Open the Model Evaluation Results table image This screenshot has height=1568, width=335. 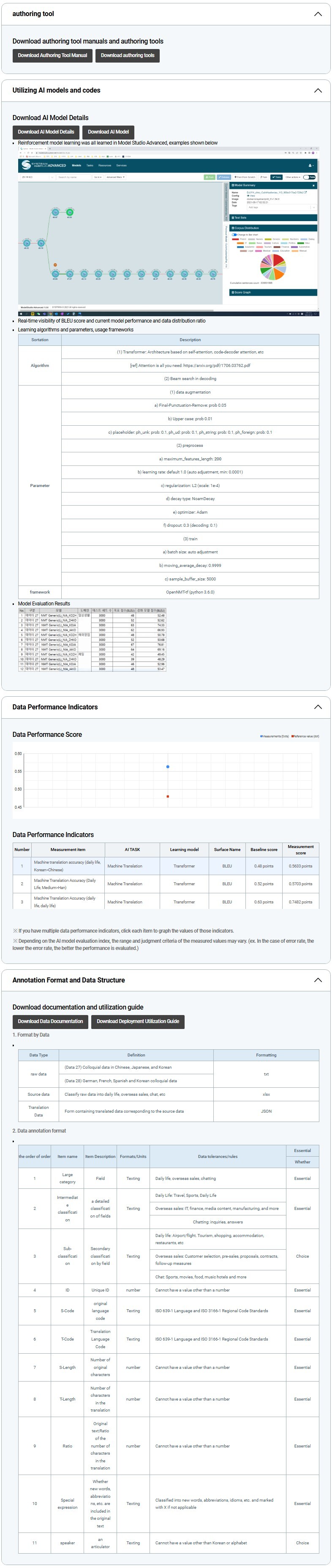tap(92, 639)
